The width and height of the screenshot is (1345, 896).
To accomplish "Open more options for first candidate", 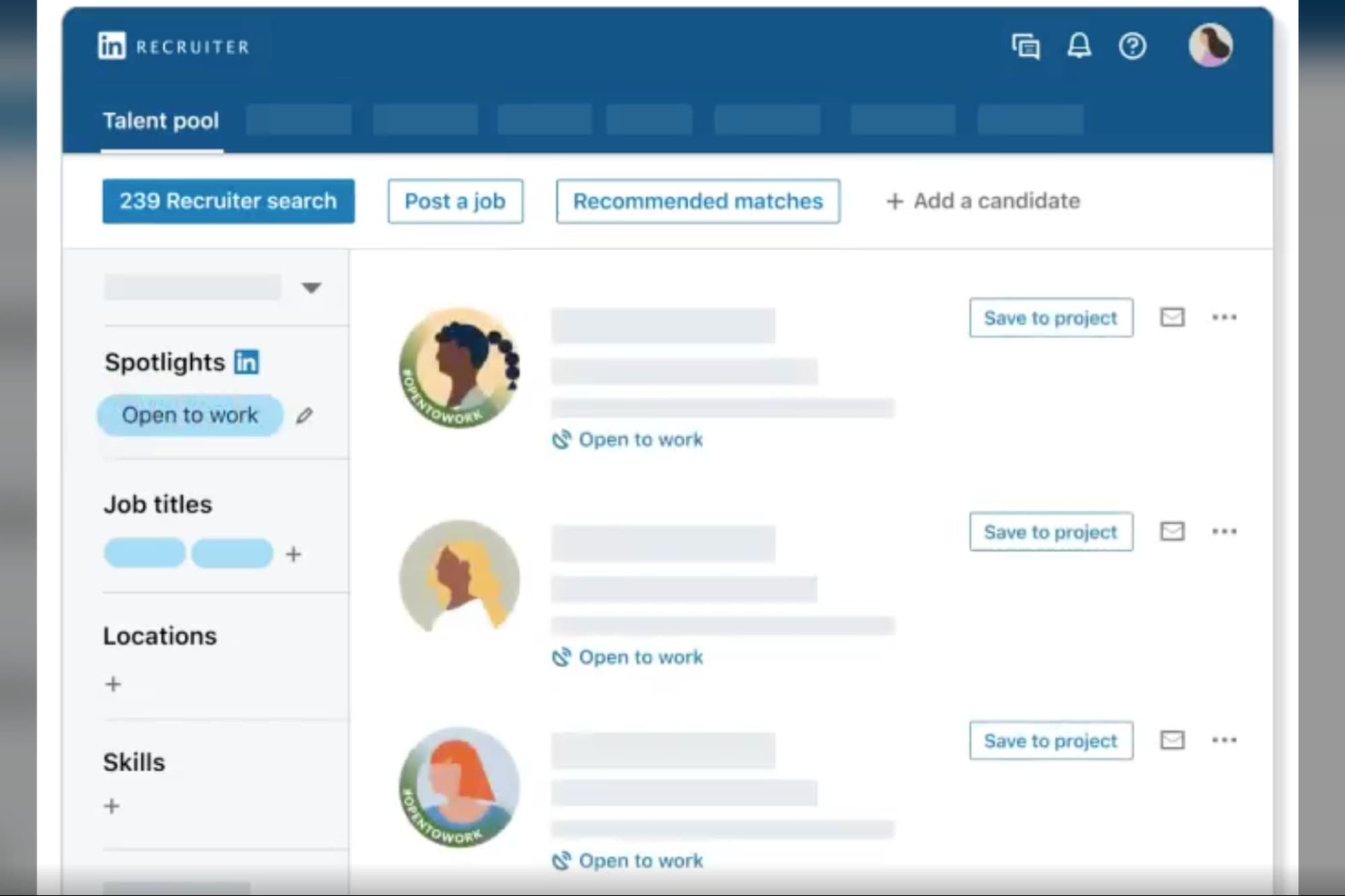I will pos(1224,317).
